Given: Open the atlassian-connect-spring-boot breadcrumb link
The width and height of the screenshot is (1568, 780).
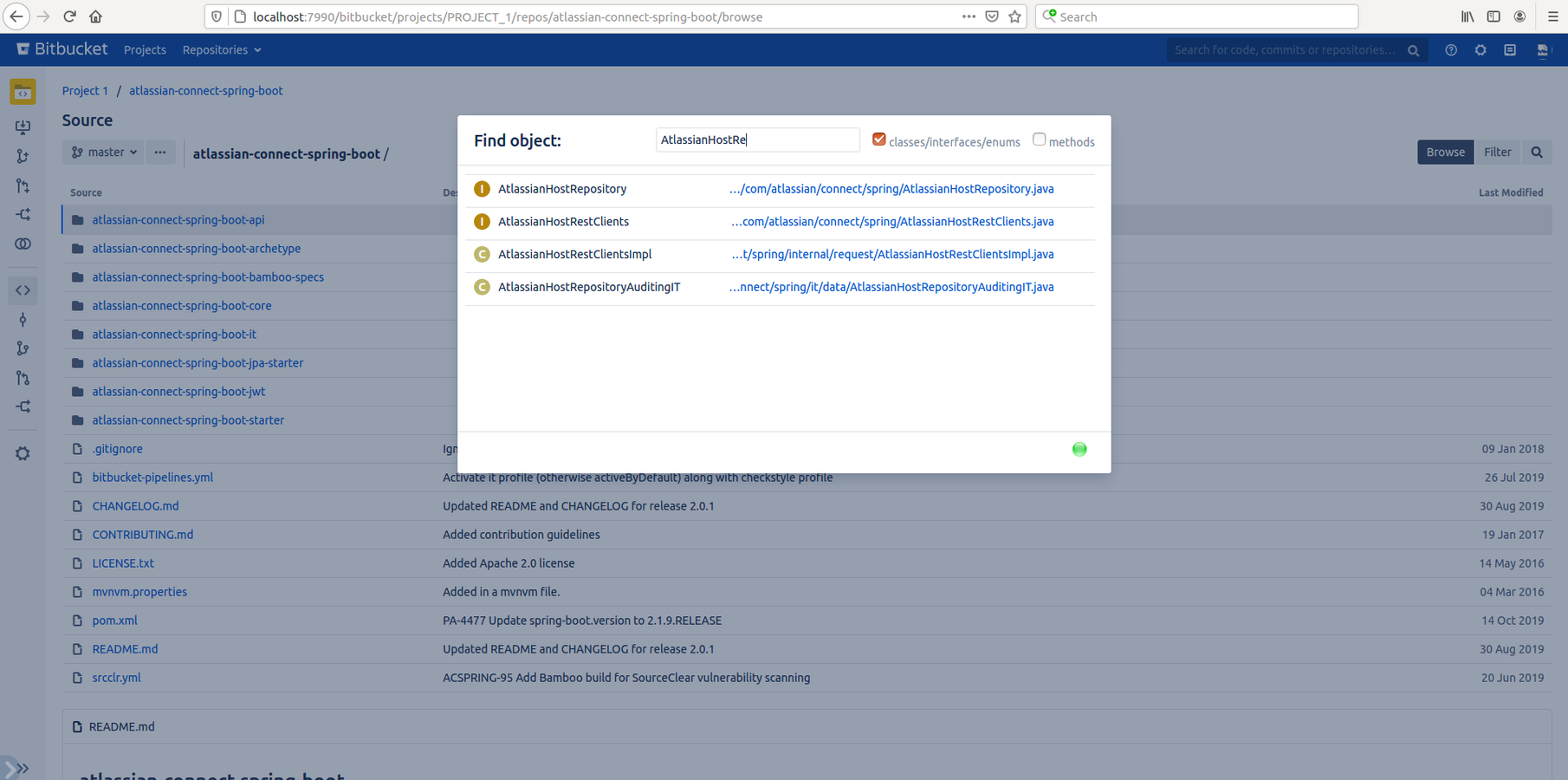Looking at the screenshot, I should 206,91.
